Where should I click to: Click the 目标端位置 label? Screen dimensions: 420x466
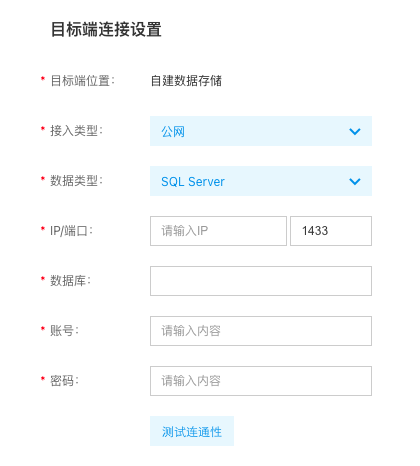[82, 81]
